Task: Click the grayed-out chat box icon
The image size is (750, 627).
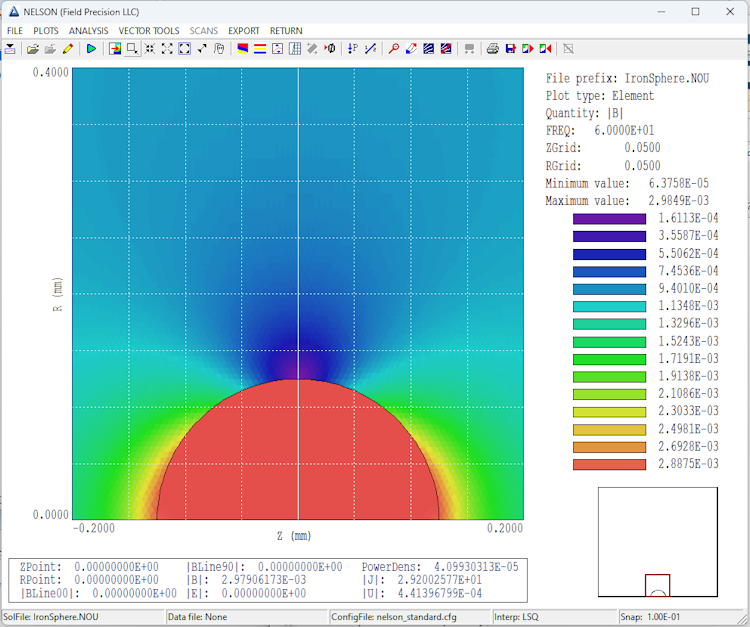Action: point(469,49)
